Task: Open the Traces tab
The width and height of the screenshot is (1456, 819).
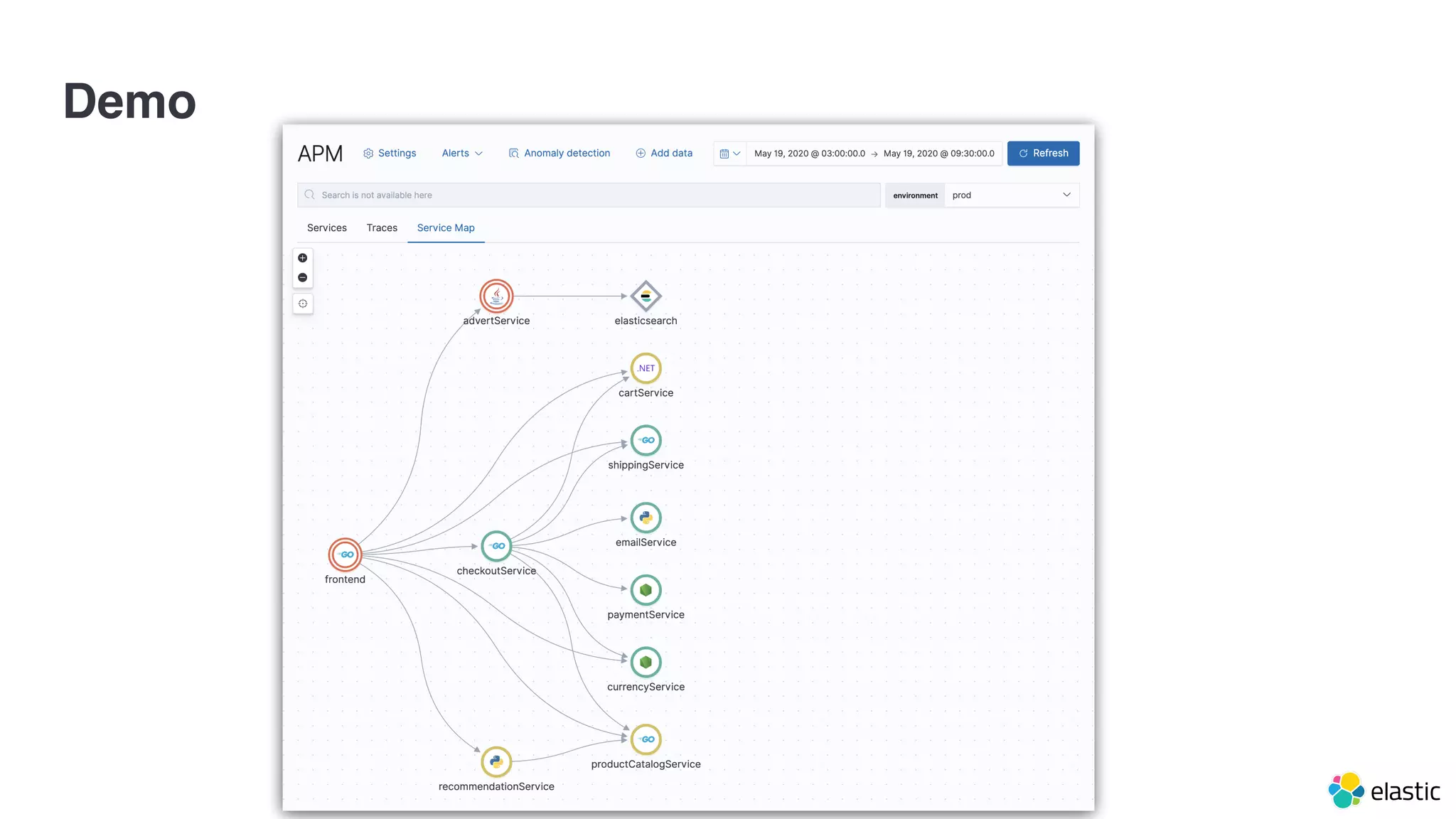Action: coord(382,228)
